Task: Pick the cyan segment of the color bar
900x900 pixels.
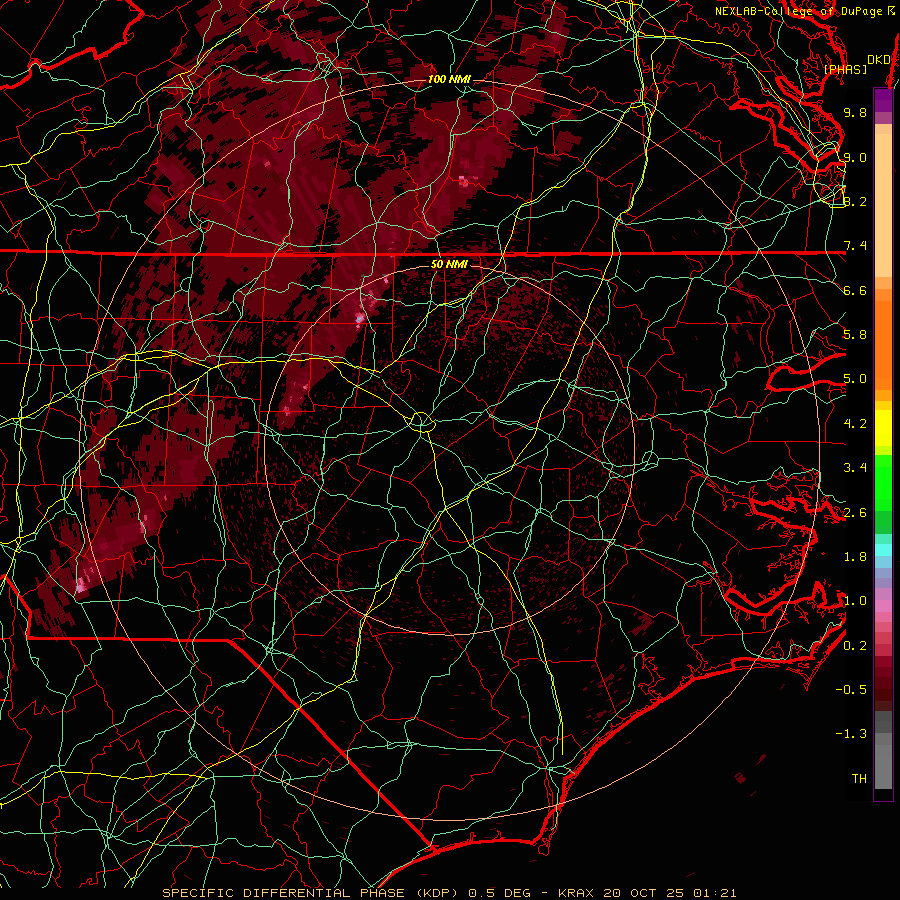Action: tap(883, 550)
